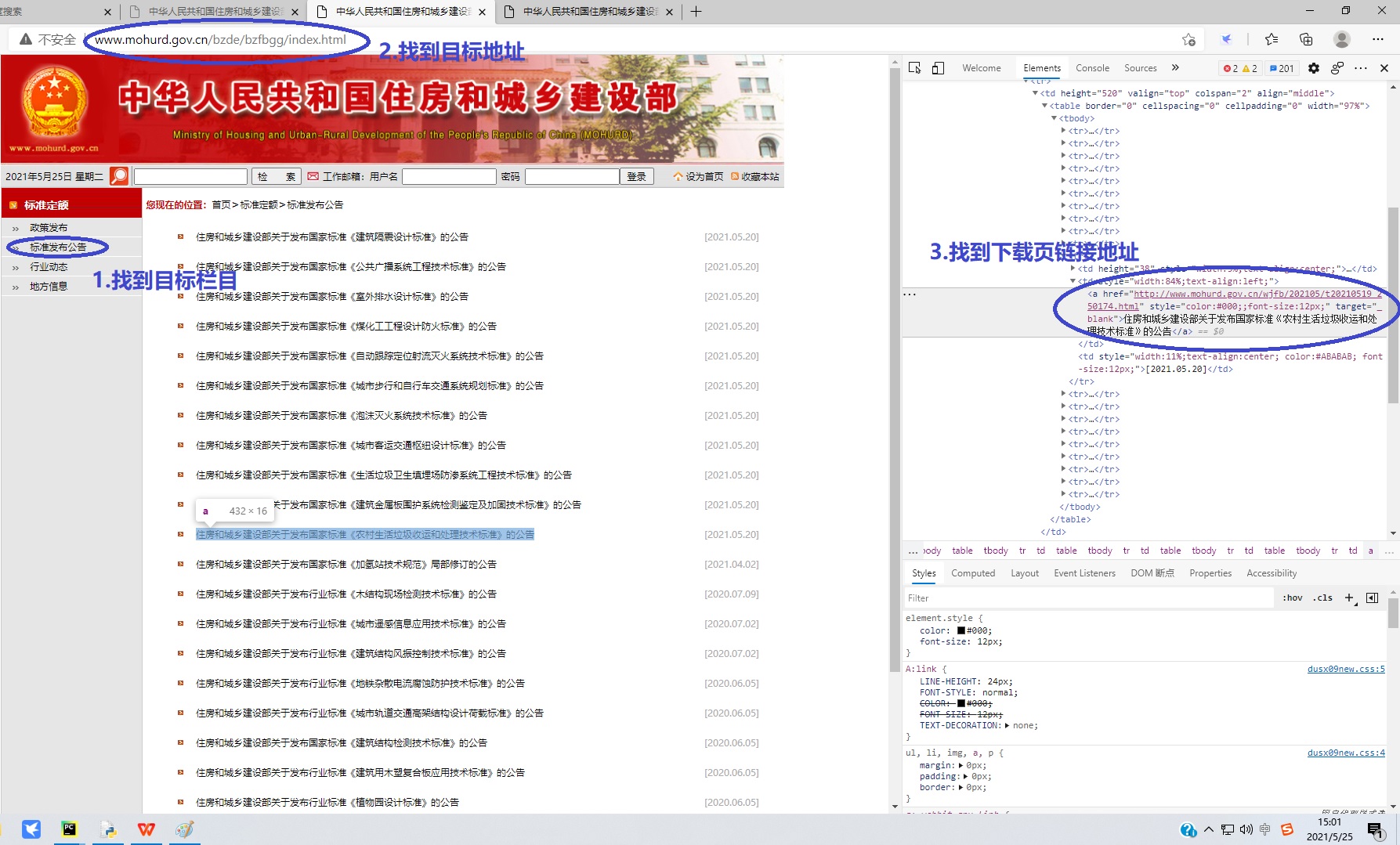
Task: Switch to the Console tab
Action: click(x=1092, y=68)
